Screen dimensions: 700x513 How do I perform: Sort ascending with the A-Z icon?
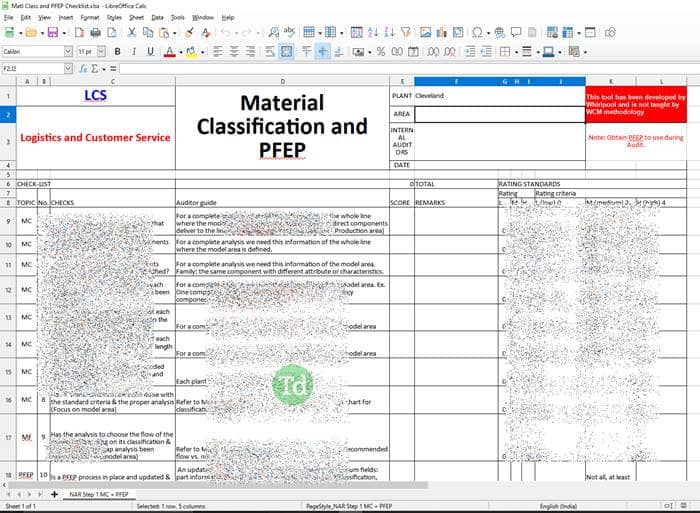tap(373, 32)
